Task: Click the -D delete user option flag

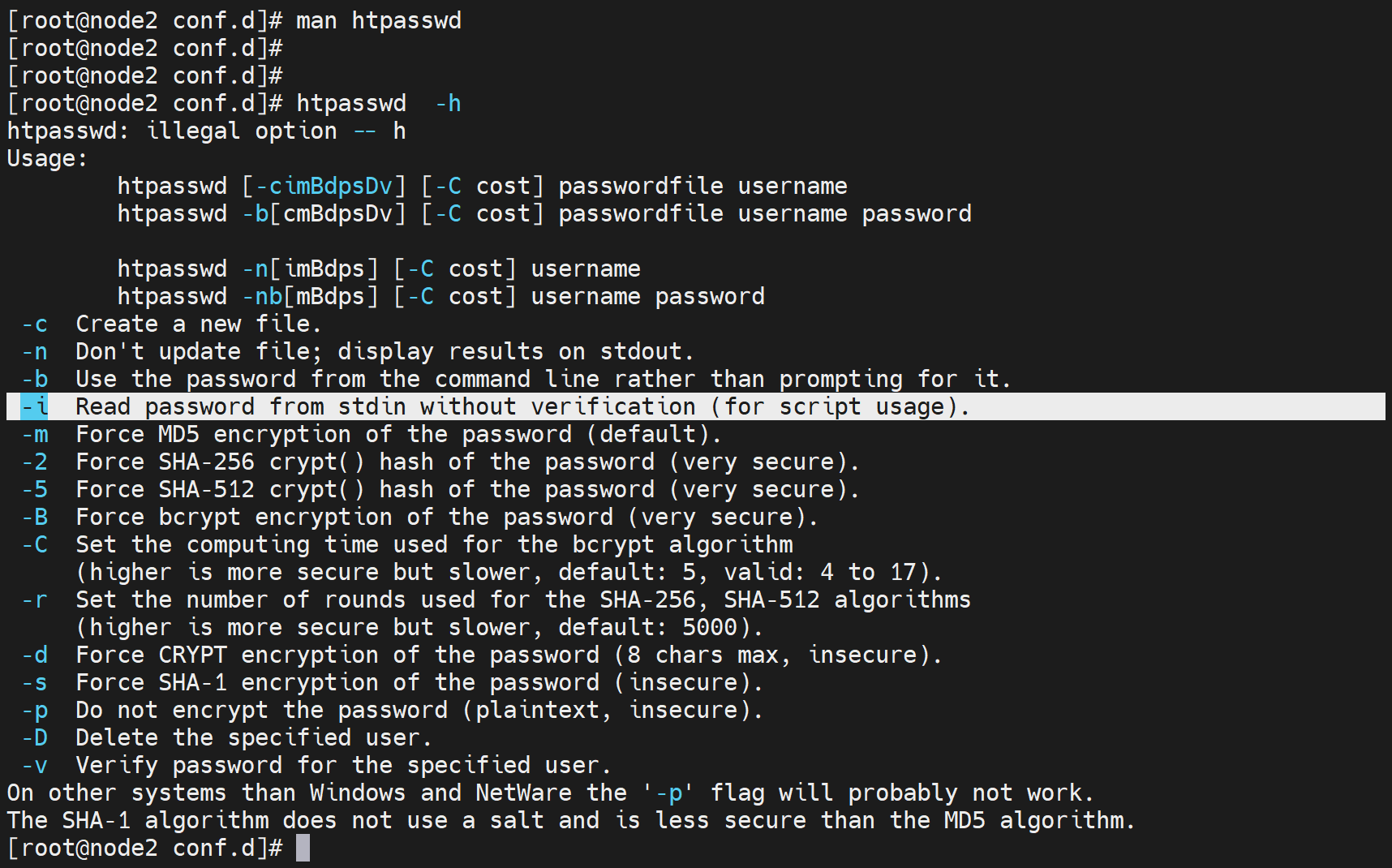Action: [35, 738]
